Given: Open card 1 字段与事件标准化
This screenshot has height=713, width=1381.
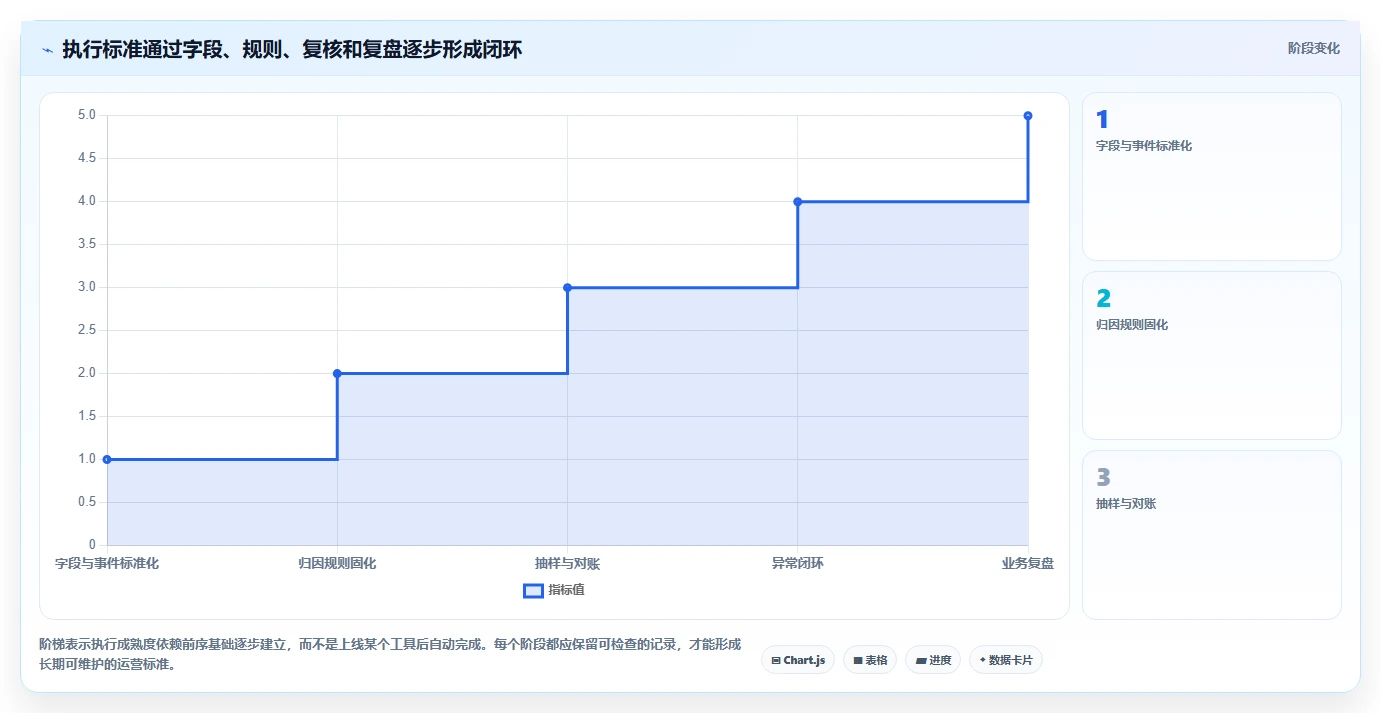Looking at the screenshot, I should [1211, 176].
